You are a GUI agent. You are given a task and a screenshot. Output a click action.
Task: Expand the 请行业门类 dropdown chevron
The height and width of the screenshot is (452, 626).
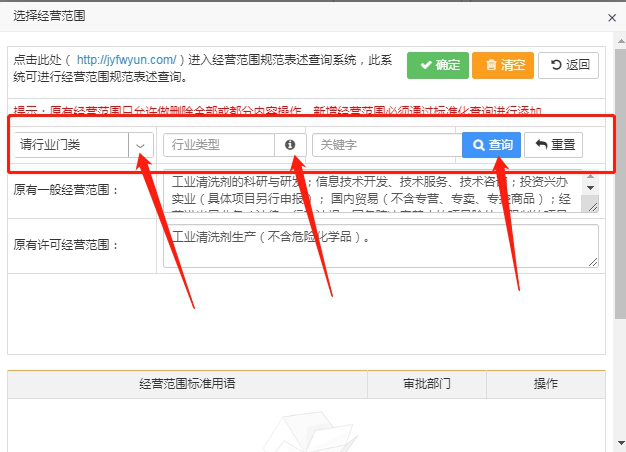pyautogui.click(x=140, y=145)
